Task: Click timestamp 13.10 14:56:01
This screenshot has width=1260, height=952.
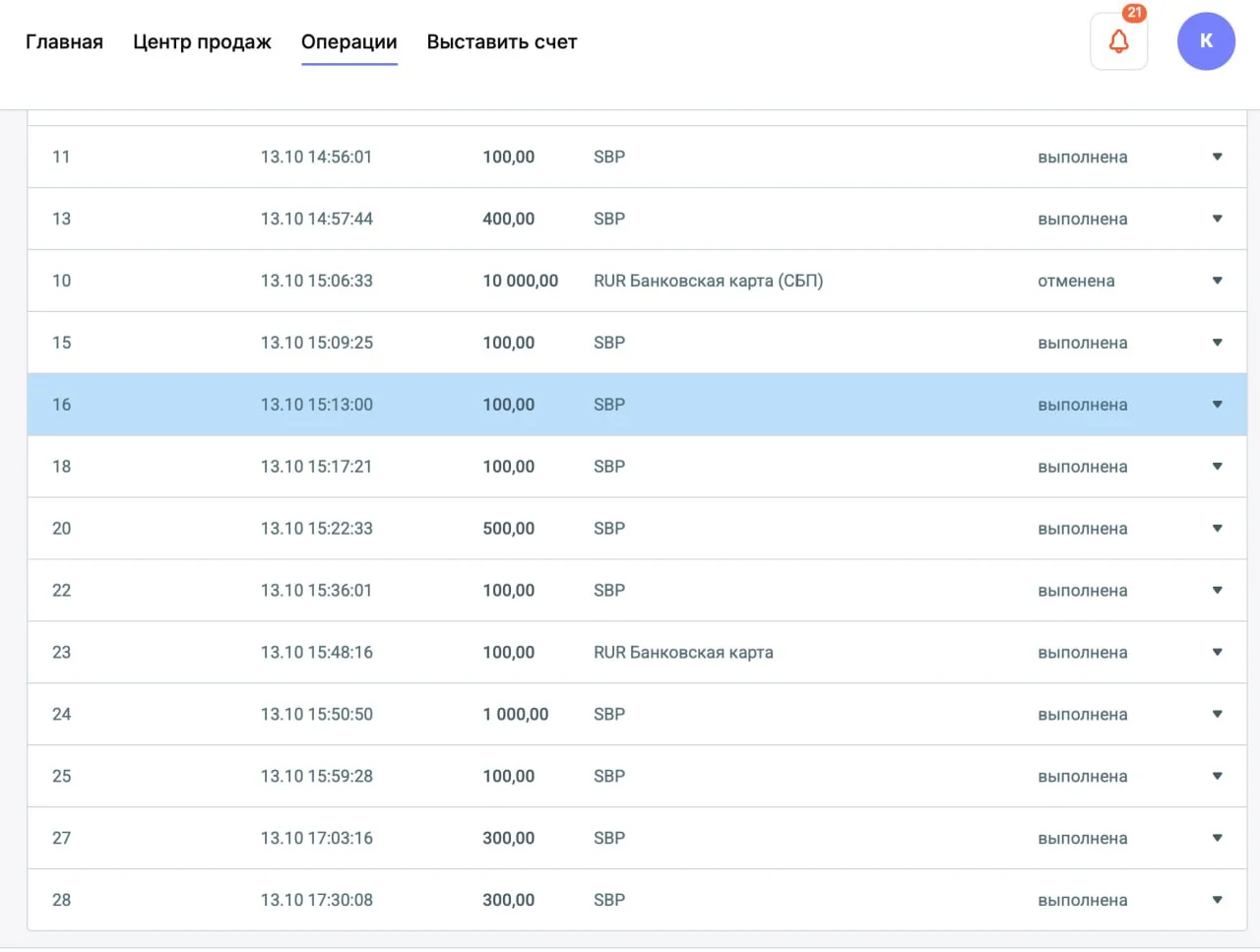Action: click(316, 157)
